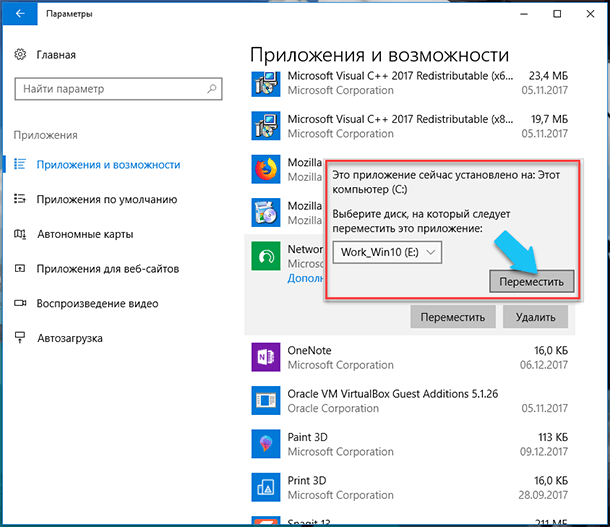Screen dimensions: 610x527
Task: Open Автозагрузка section
Action: [70, 338]
